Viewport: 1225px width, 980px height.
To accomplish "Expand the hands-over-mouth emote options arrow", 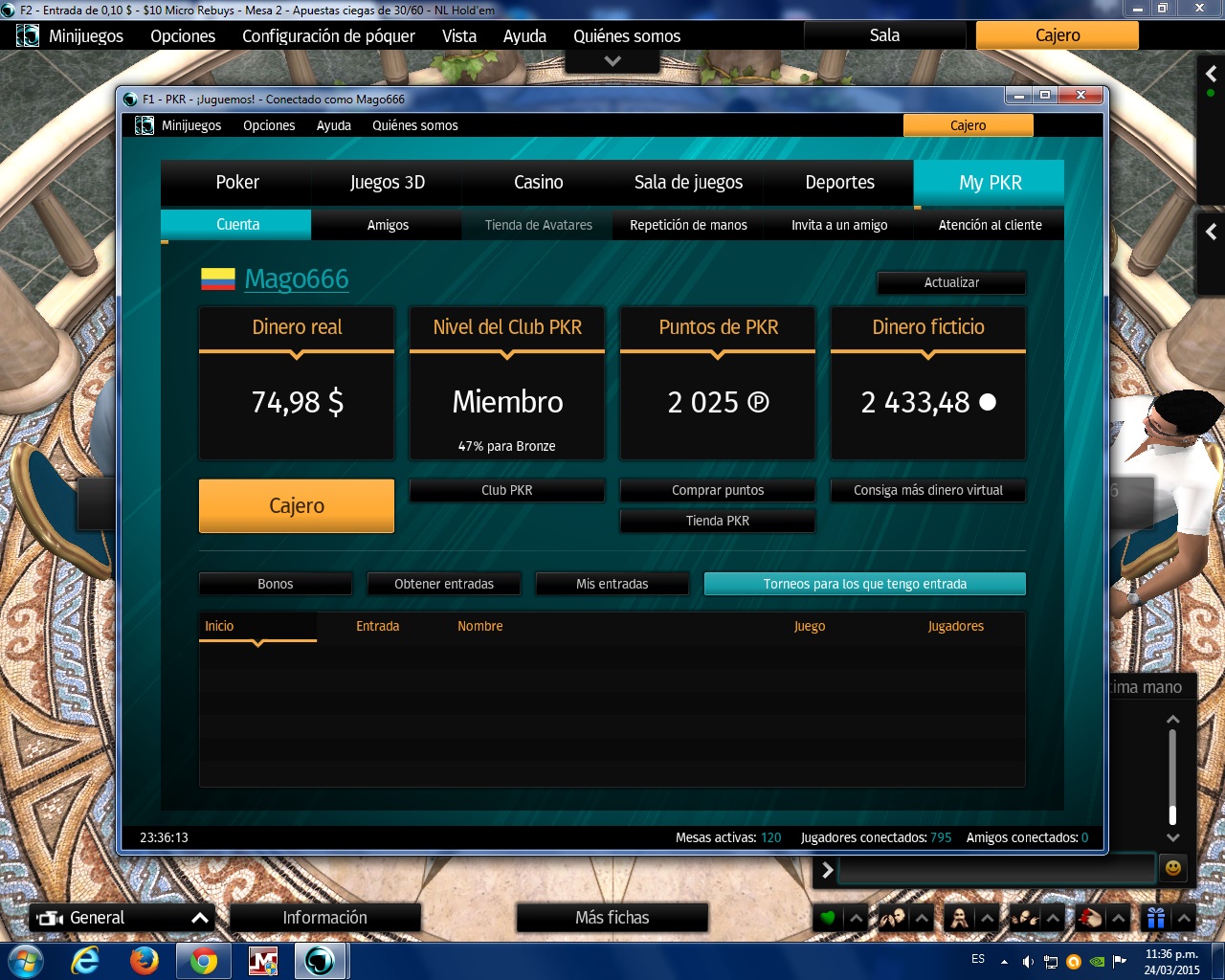I will (x=988, y=918).
